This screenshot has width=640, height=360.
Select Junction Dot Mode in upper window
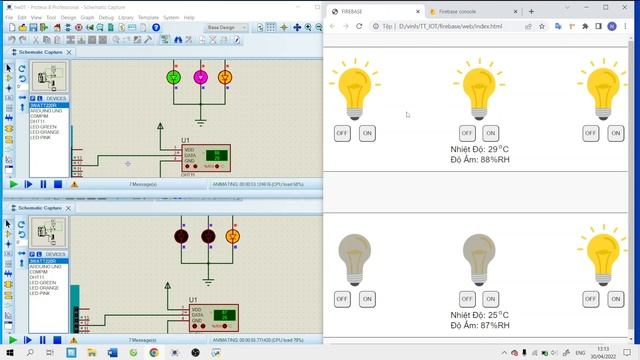[9, 88]
